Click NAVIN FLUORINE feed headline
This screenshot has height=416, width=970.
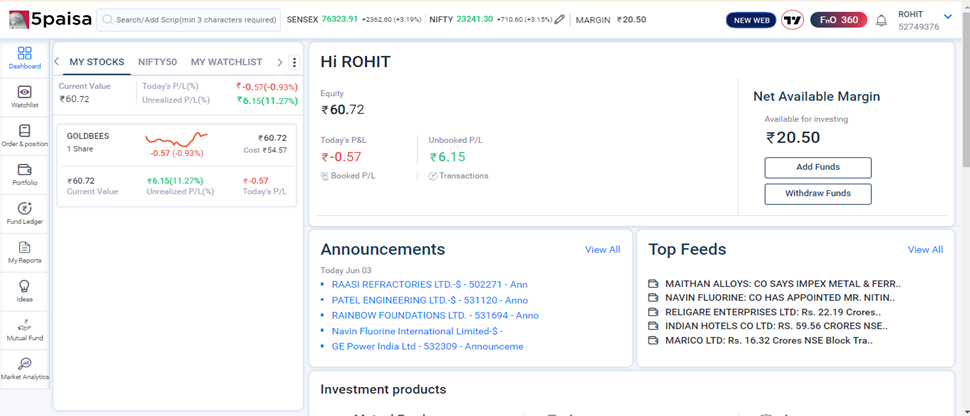[780, 298]
